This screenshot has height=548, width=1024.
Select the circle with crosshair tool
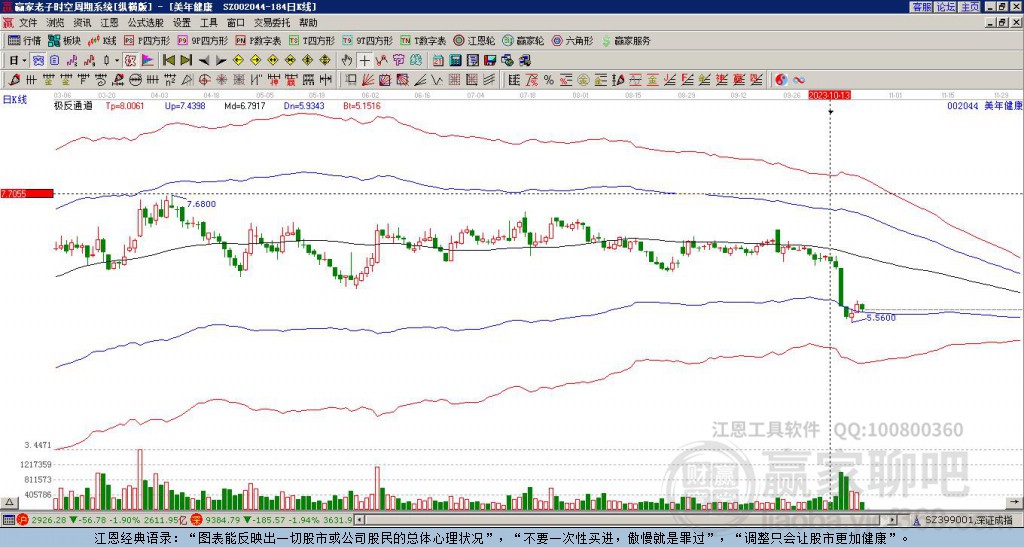(204, 80)
